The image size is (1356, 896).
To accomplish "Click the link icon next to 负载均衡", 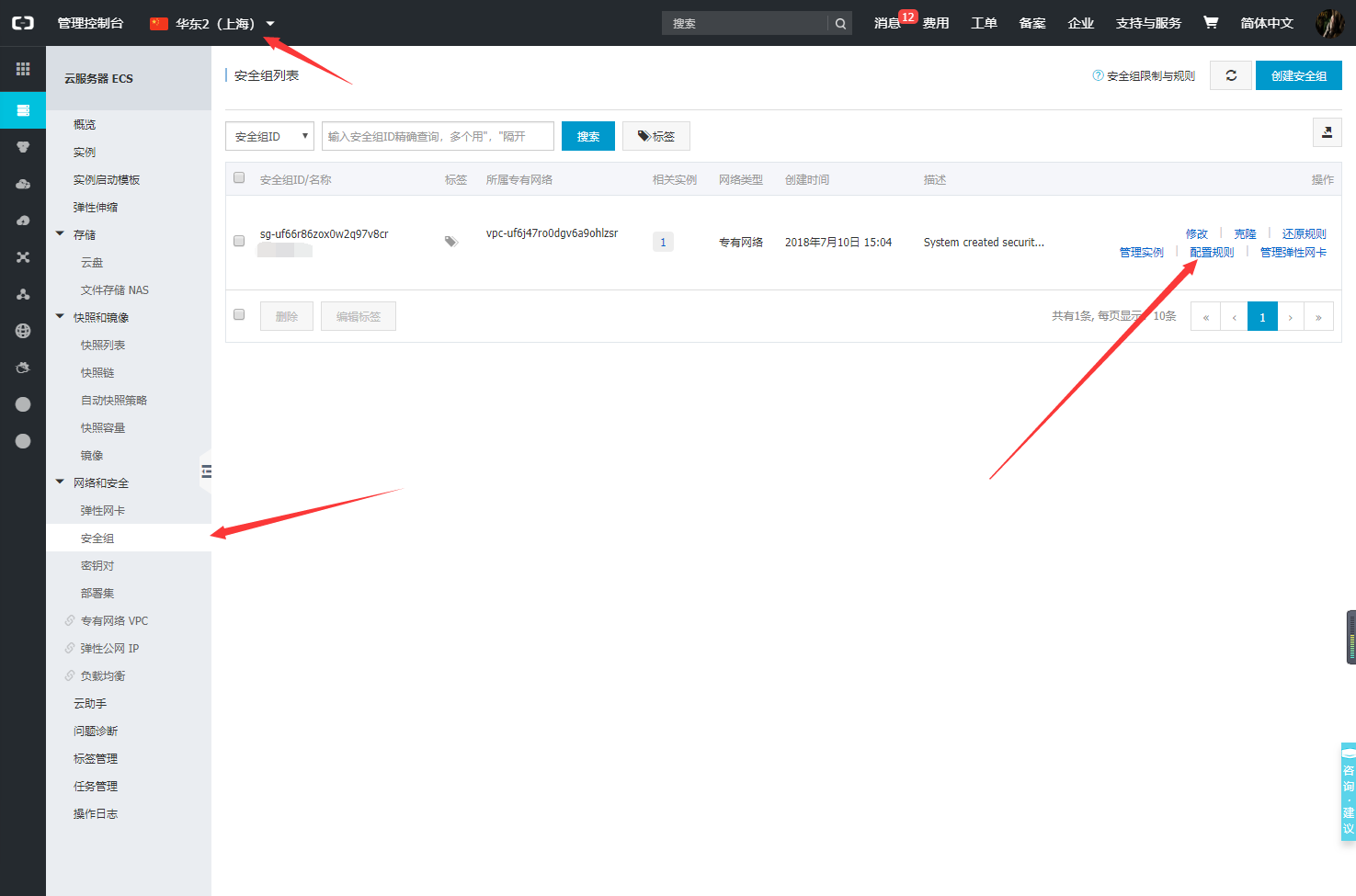I will tap(70, 675).
